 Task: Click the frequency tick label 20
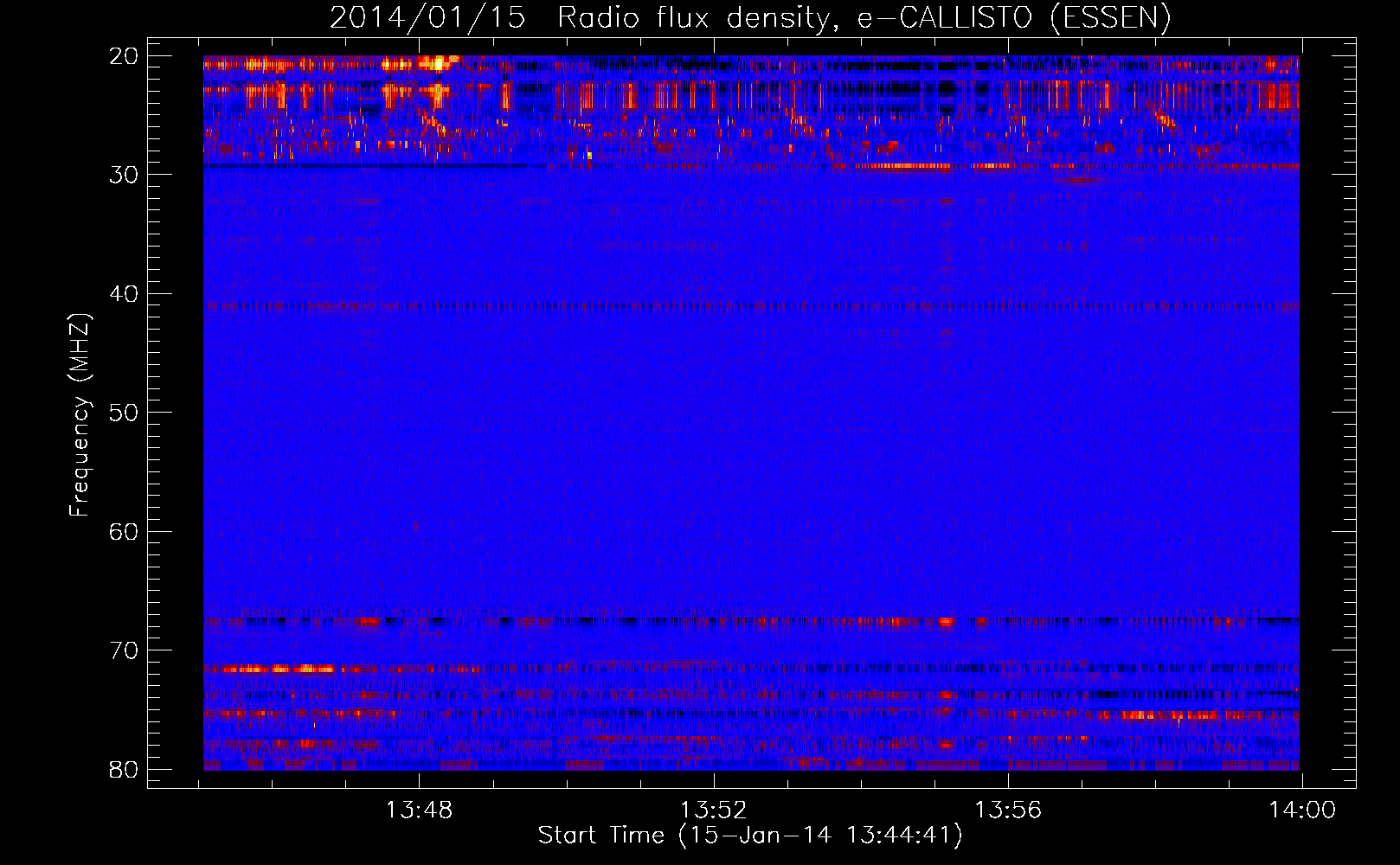[x=125, y=57]
